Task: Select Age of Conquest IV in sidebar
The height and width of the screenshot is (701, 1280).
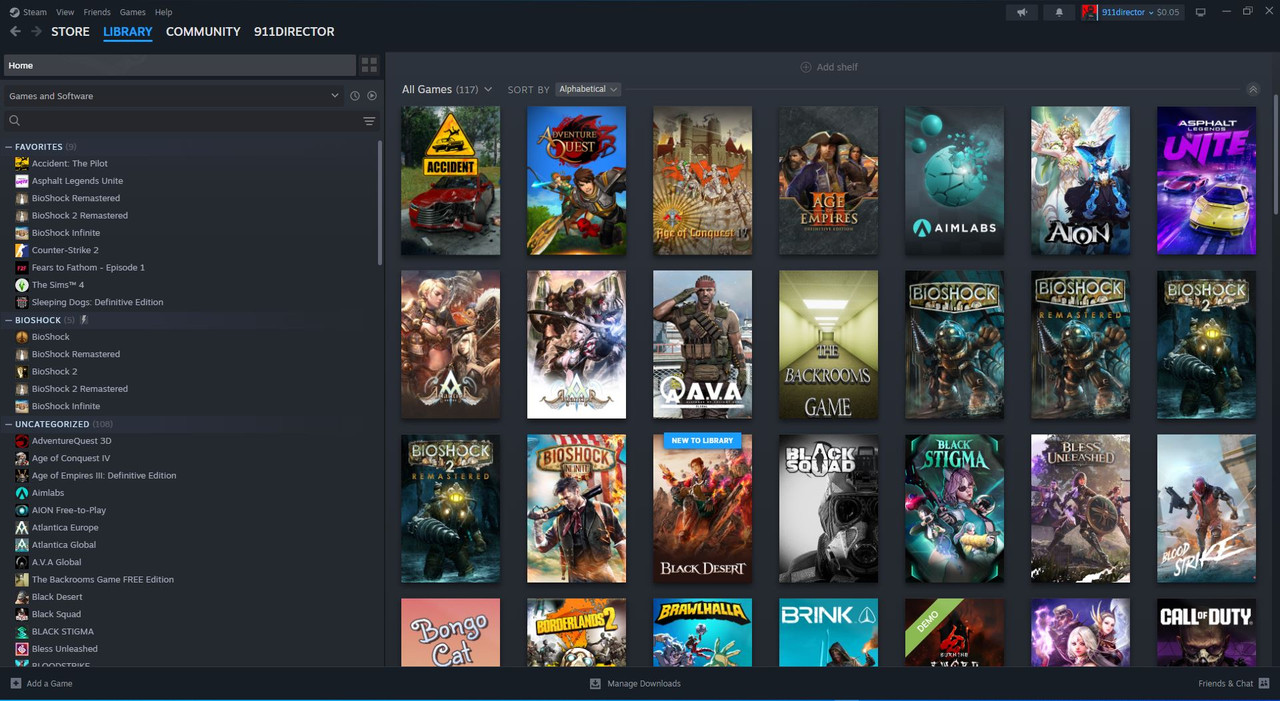Action: click(x=71, y=458)
